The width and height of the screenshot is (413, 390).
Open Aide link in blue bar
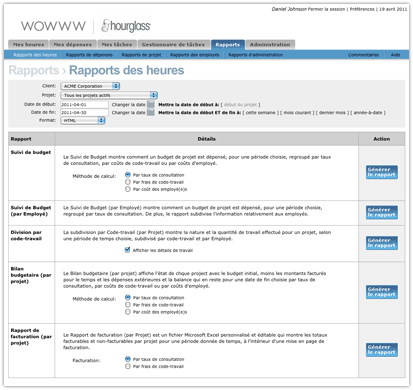[395, 55]
